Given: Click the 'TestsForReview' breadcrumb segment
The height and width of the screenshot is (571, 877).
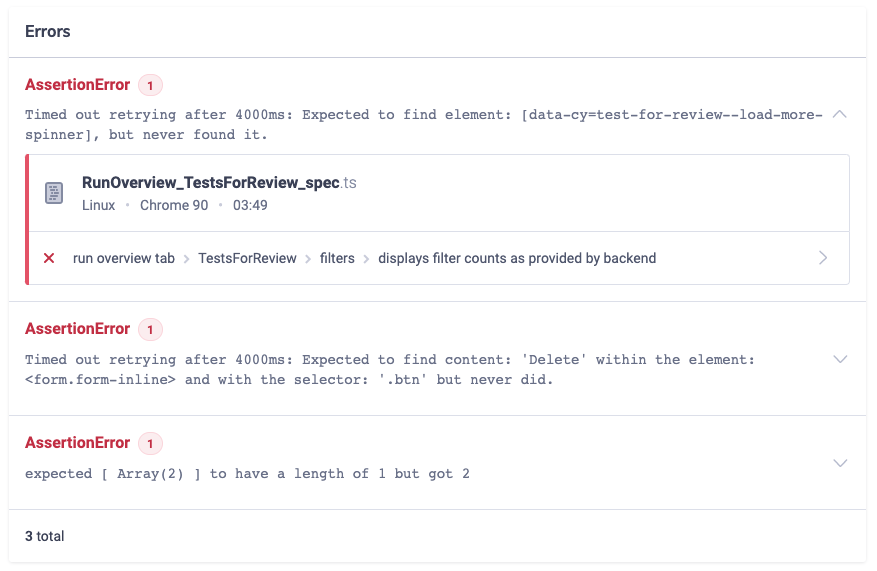Looking at the screenshot, I should click(247, 258).
